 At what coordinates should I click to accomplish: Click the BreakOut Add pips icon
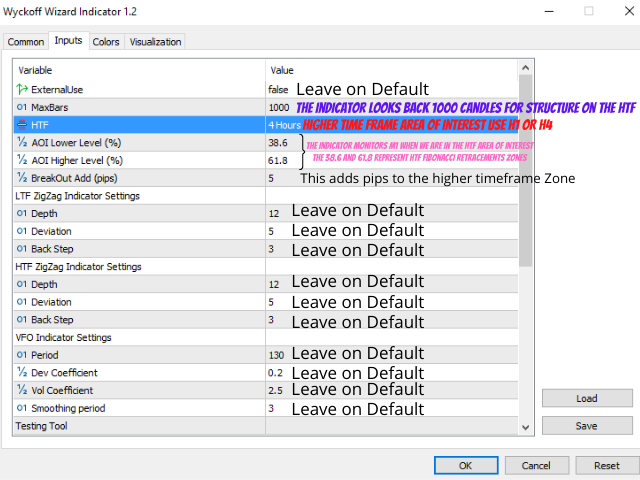22,178
